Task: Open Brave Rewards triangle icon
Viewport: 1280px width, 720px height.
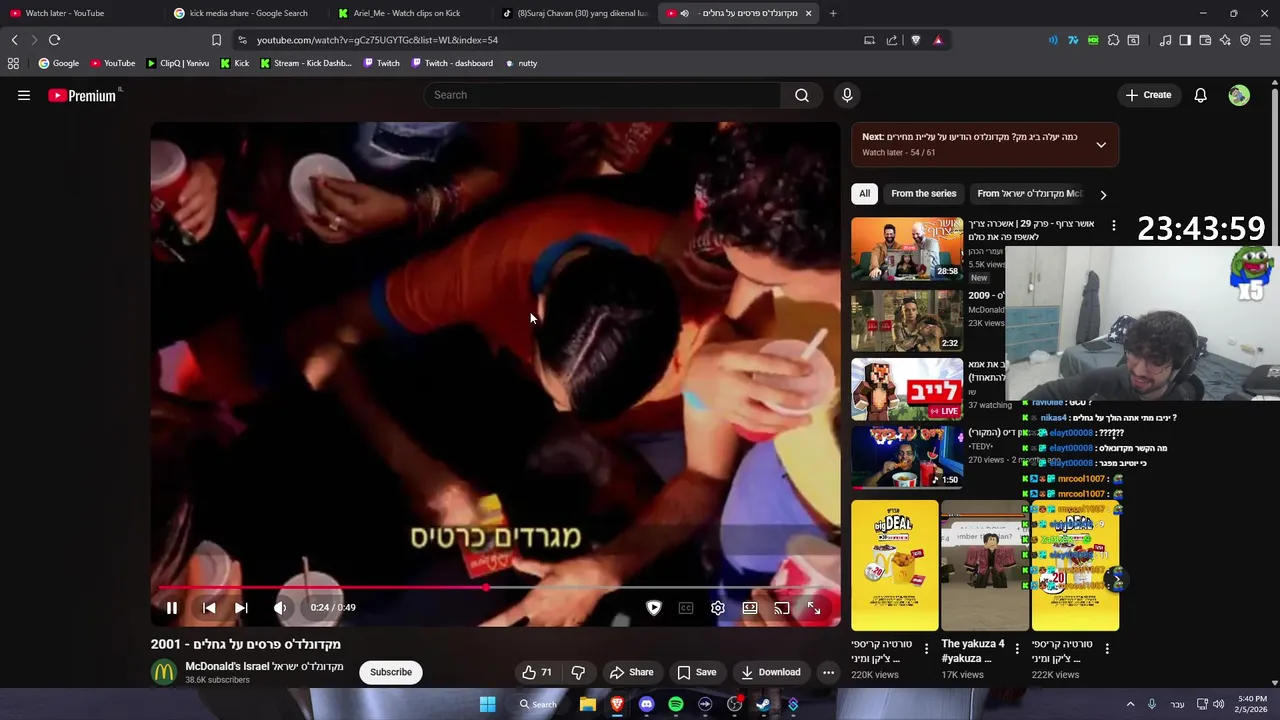Action: (x=938, y=40)
